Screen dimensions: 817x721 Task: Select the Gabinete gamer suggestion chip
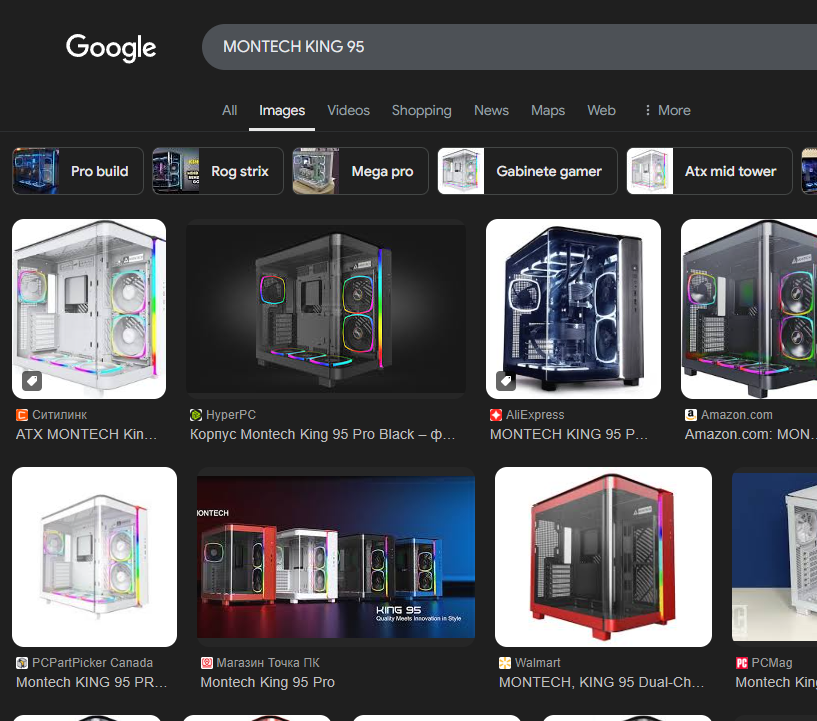(527, 171)
